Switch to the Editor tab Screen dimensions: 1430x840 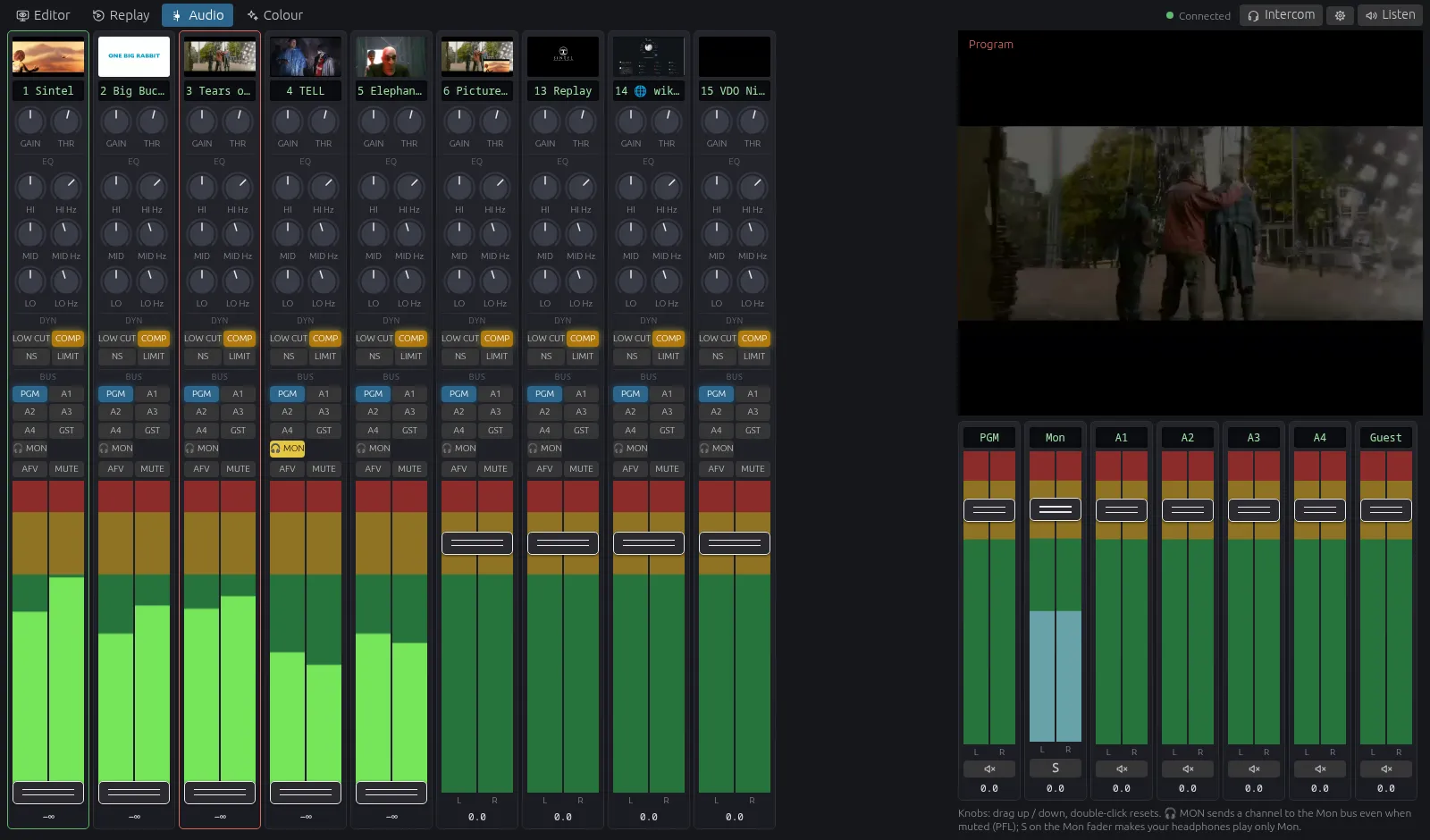(43, 15)
